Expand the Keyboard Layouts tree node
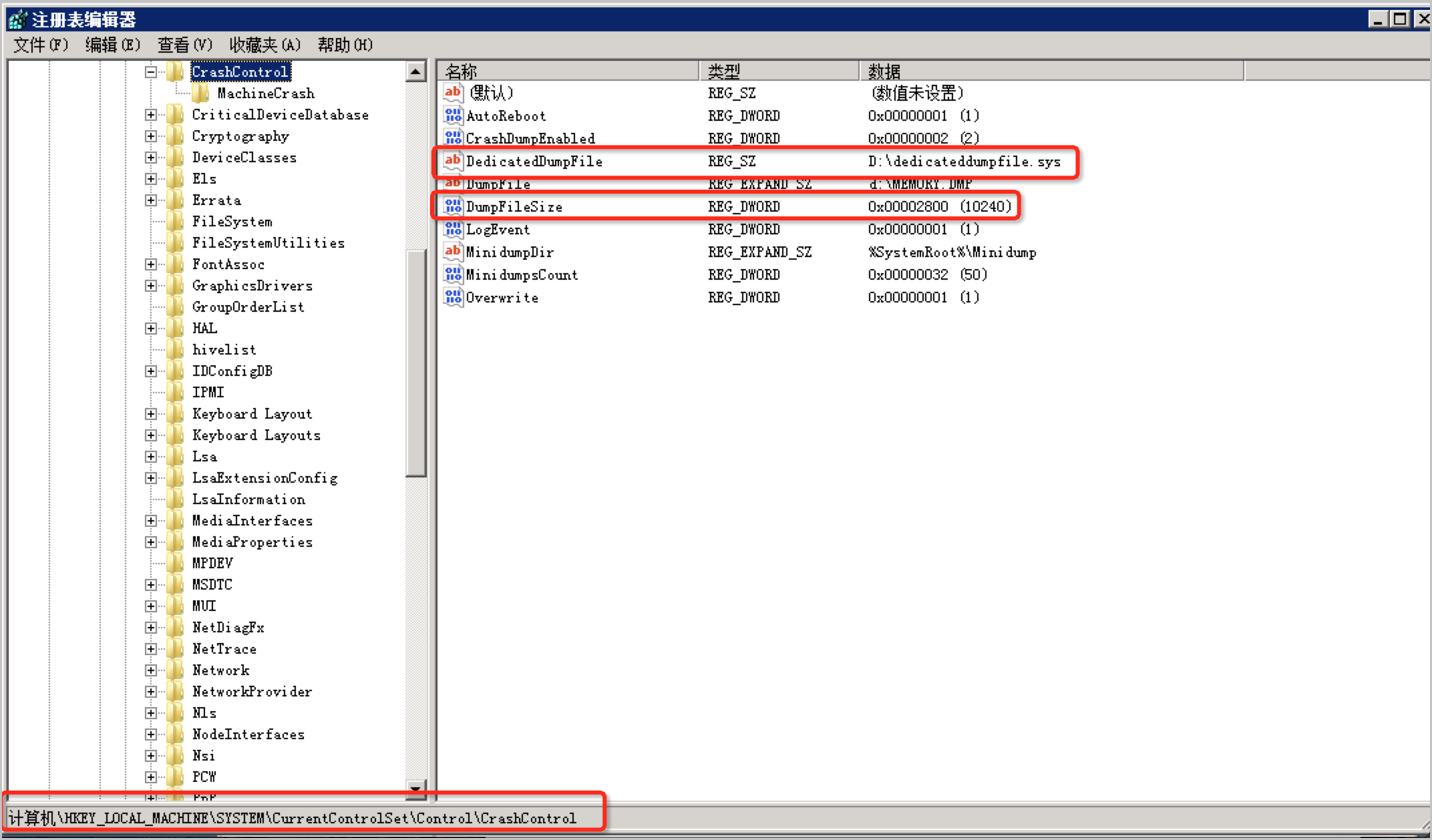 coord(151,435)
